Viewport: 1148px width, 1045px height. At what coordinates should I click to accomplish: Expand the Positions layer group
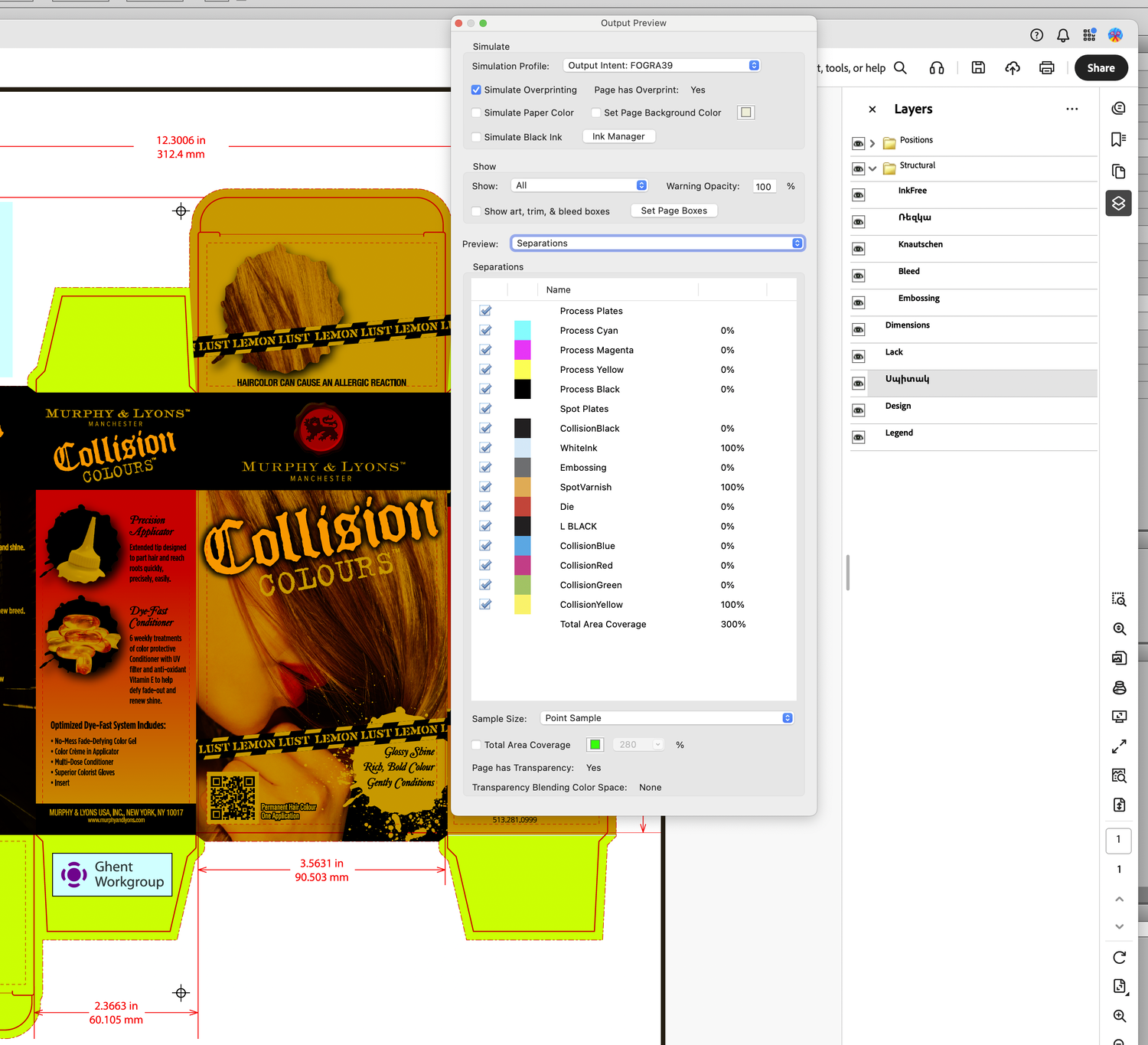pos(872,142)
